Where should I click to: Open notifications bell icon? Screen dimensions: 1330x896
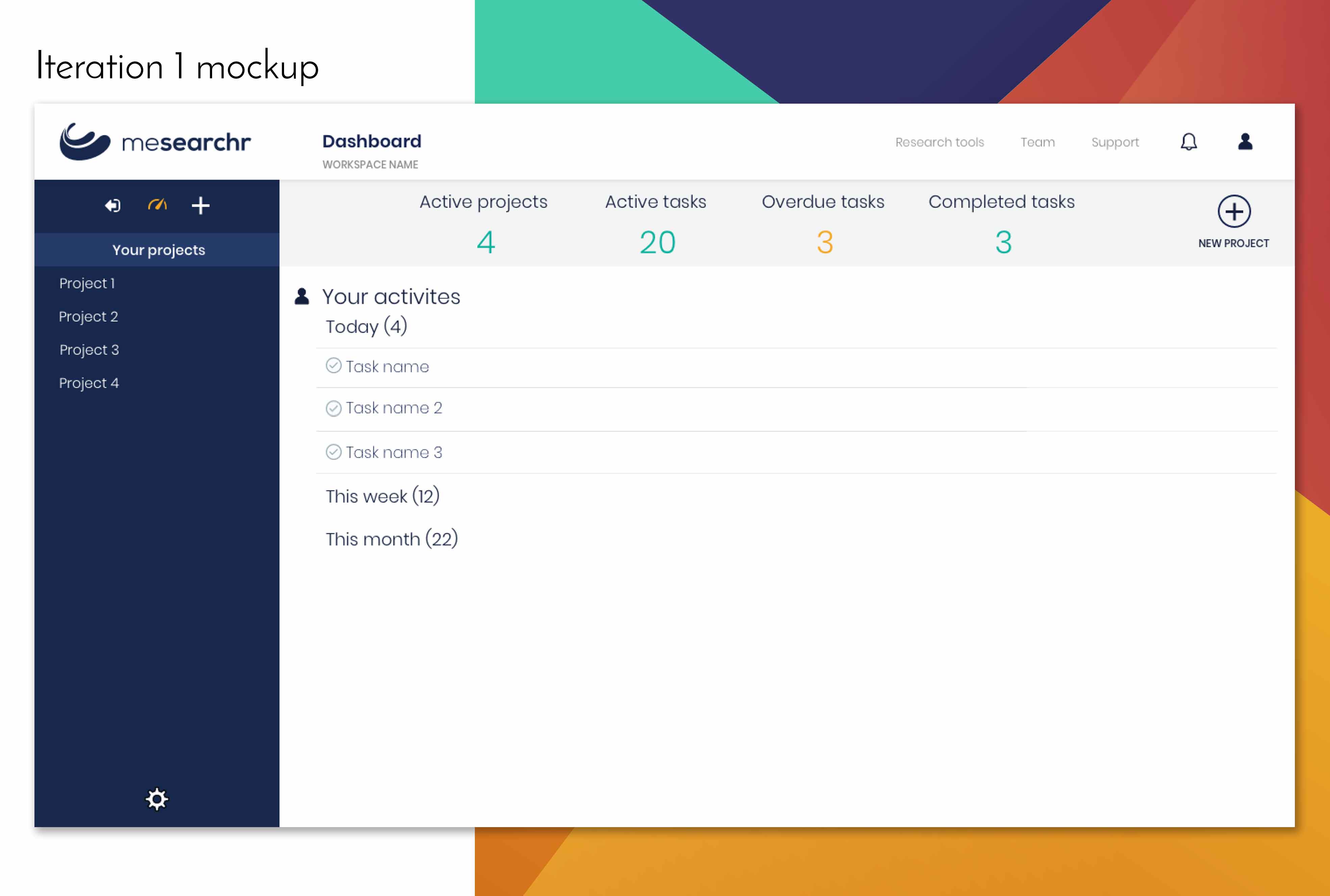[x=1188, y=142]
